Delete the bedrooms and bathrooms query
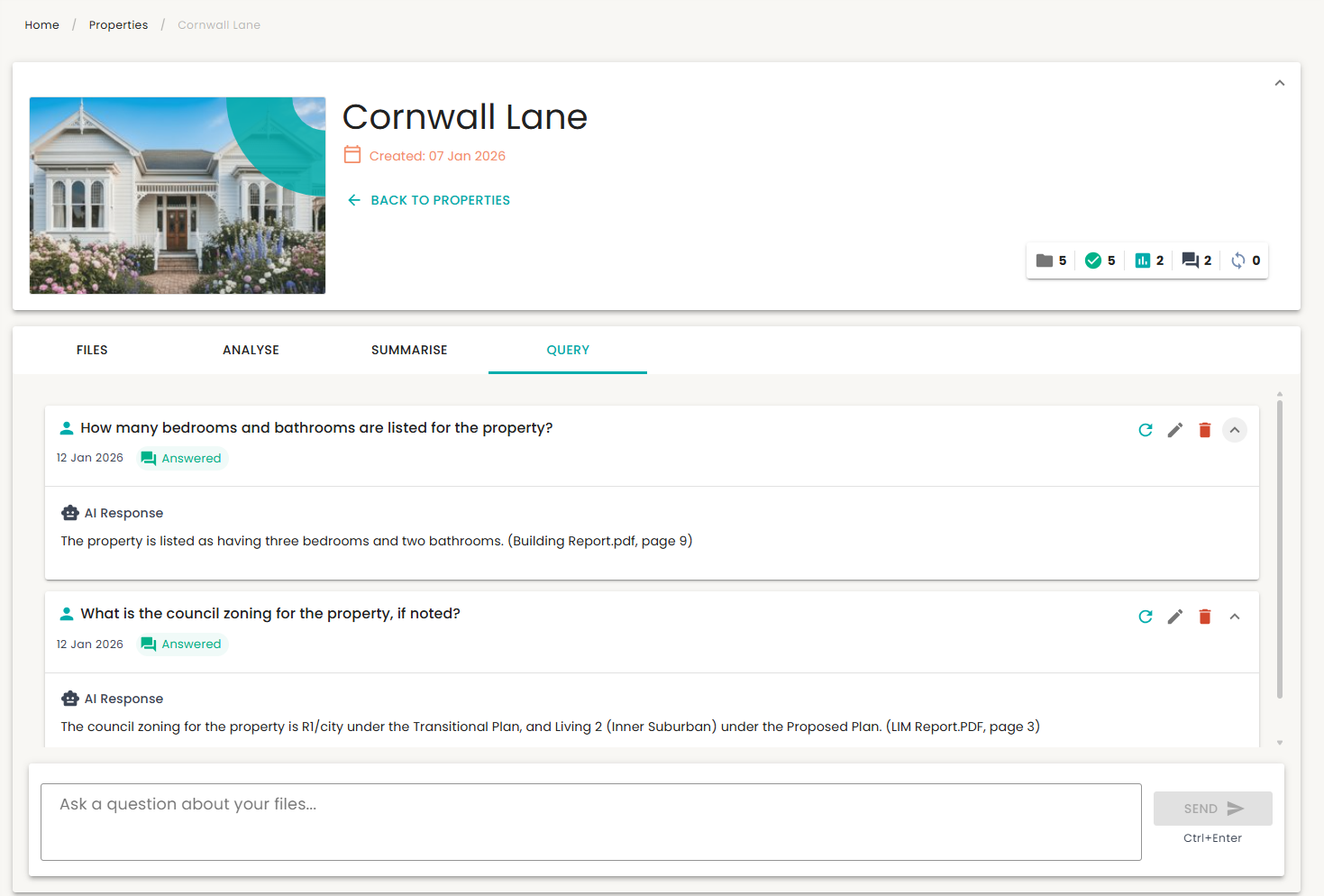This screenshot has height=896, width=1324. click(1205, 430)
